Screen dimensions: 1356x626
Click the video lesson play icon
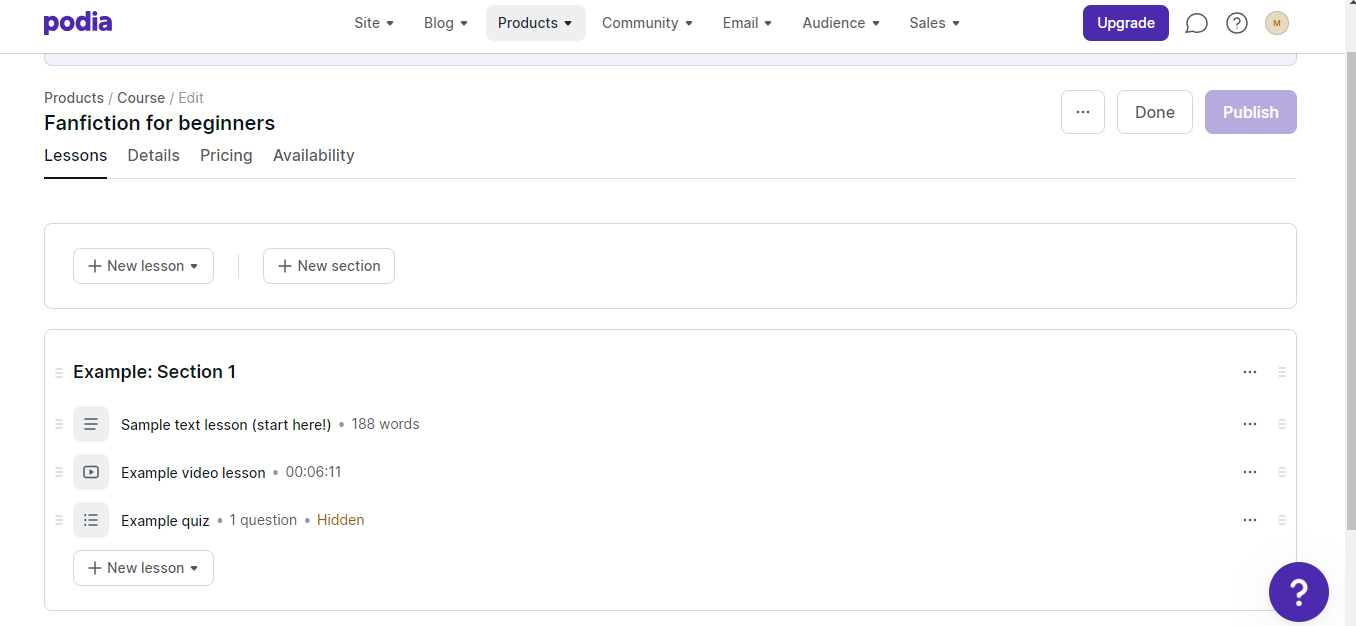pyautogui.click(x=91, y=472)
